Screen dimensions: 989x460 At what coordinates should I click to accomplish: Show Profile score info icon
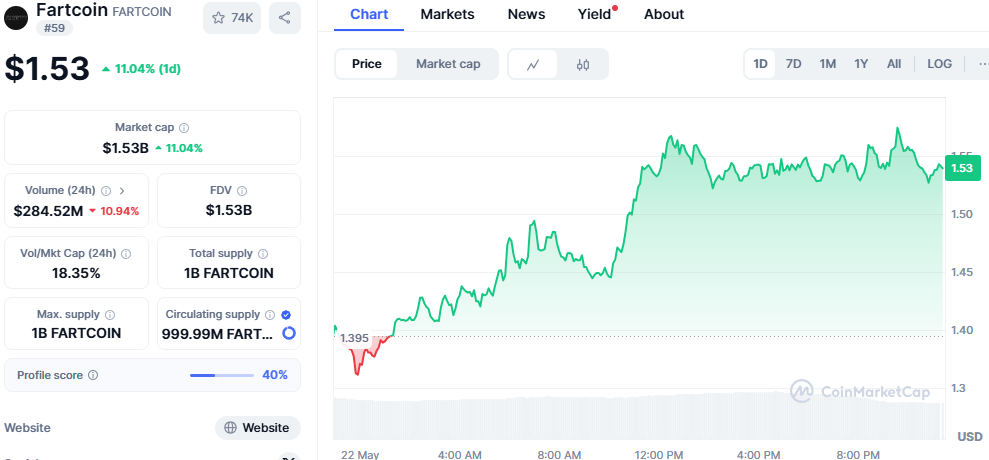coord(93,375)
